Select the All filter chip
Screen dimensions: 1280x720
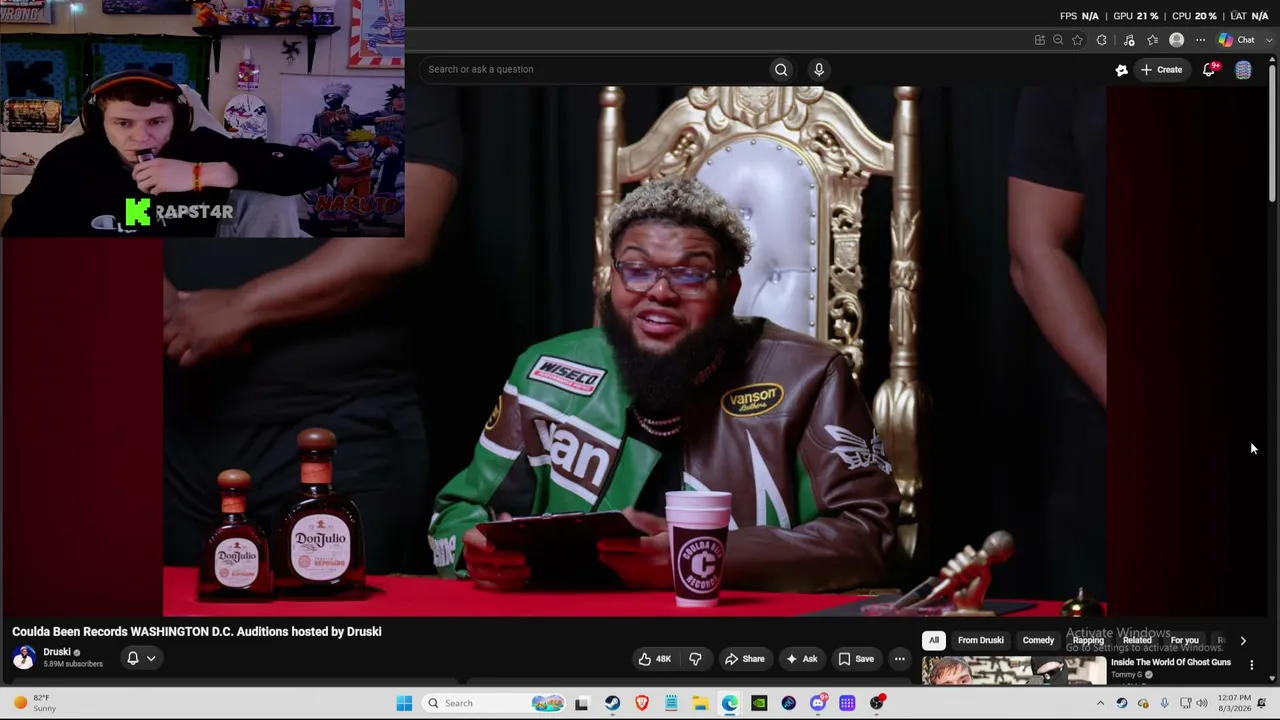pos(934,641)
